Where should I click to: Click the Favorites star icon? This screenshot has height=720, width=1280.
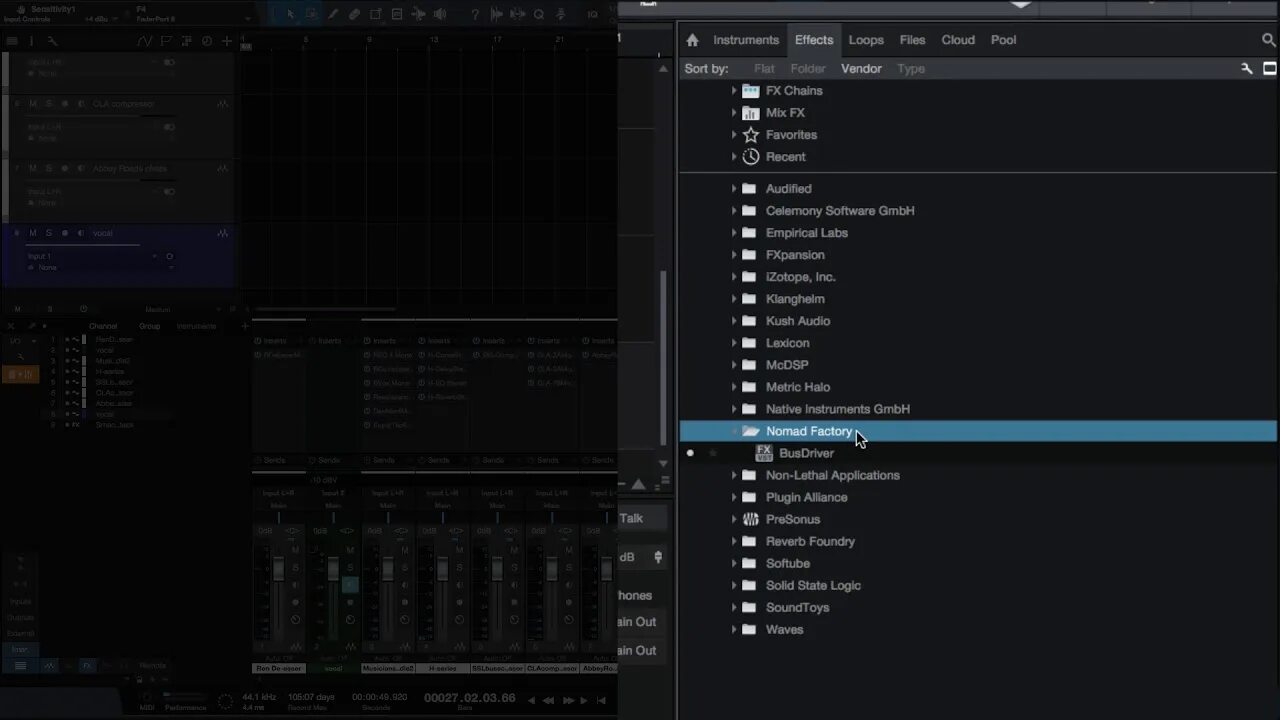point(751,134)
